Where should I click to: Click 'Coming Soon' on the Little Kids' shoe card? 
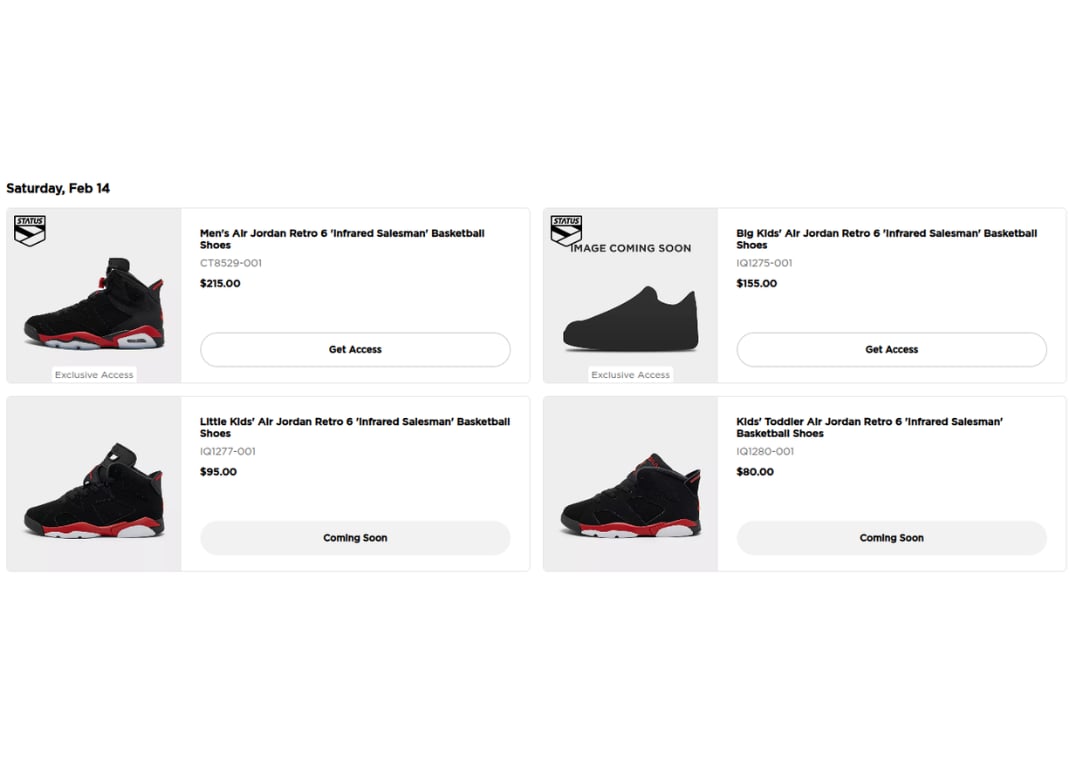355,537
